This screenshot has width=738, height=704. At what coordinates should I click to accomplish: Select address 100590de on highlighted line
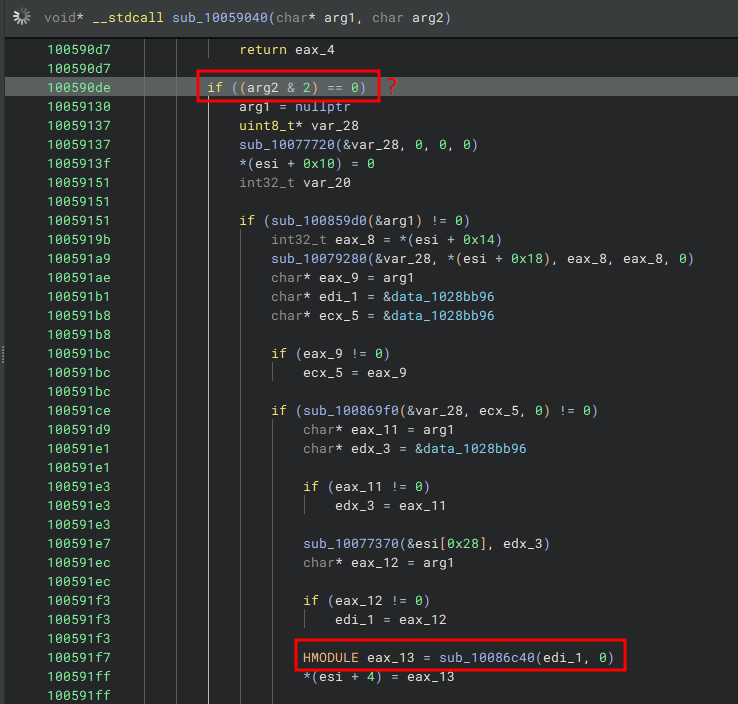[x=79, y=88]
